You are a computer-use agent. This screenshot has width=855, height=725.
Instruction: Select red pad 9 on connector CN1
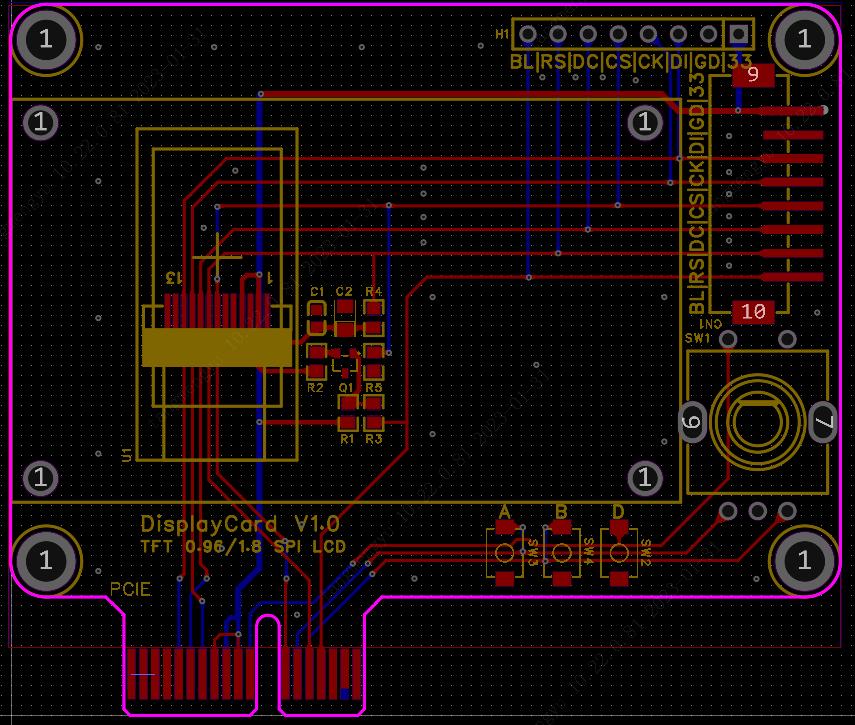[754, 74]
